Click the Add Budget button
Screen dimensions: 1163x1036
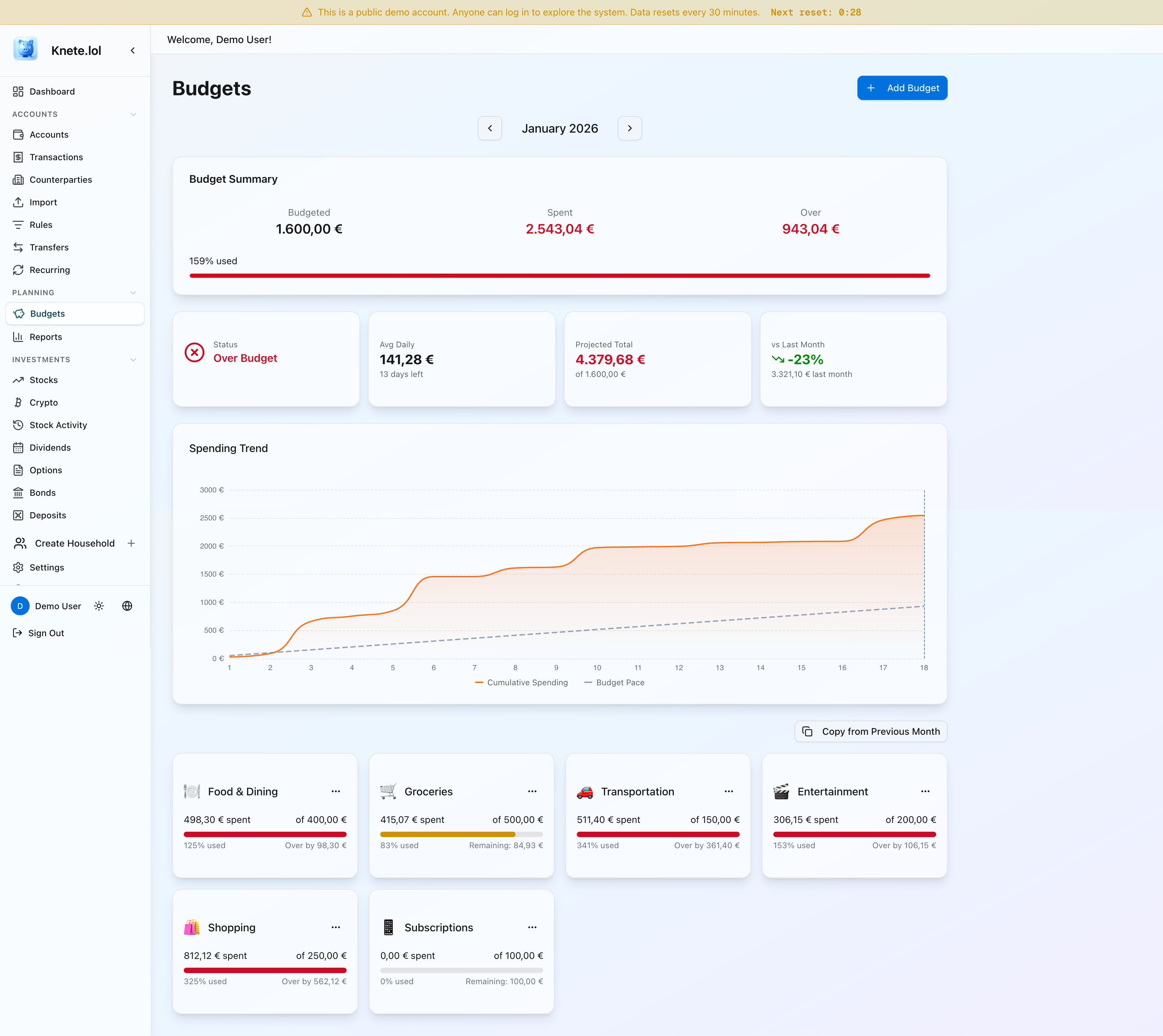click(x=902, y=88)
